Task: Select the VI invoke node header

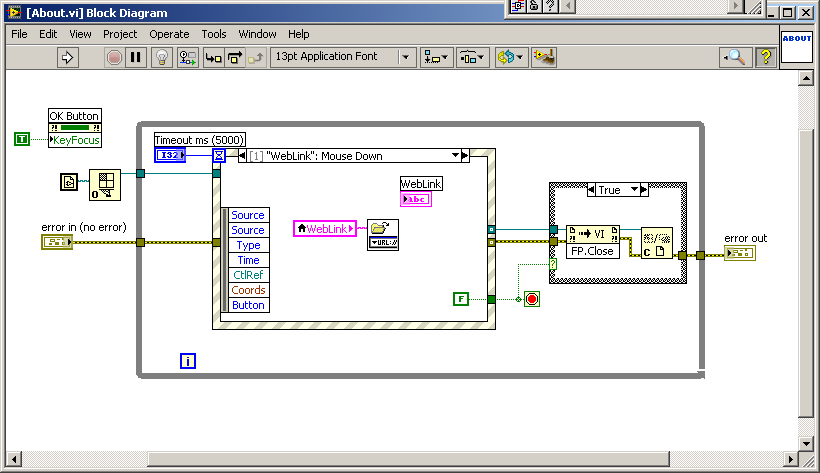Action: [x=593, y=234]
